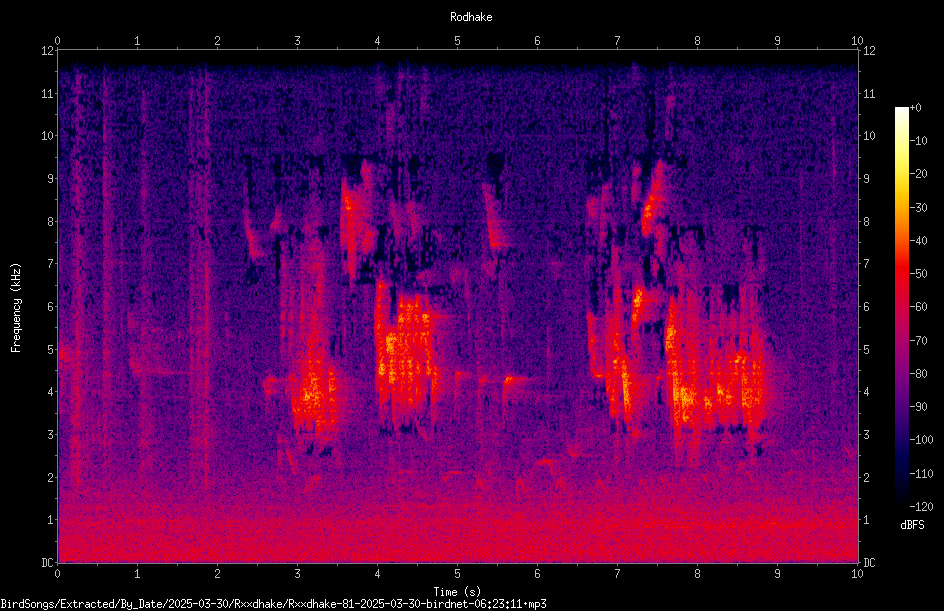Viewport: 944px width, 611px height.
Task: Click the 3 label on the right frequency axis
Action: coord(866,435)
